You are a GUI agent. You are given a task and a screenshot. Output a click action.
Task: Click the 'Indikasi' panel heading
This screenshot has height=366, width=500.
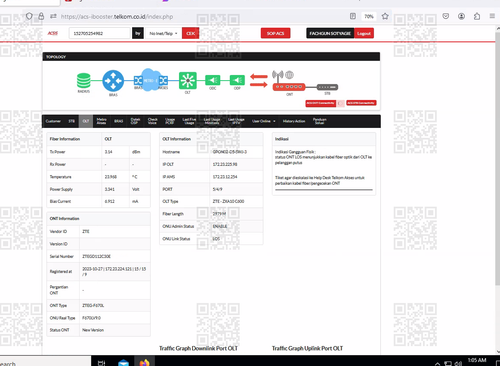[282, 139]
